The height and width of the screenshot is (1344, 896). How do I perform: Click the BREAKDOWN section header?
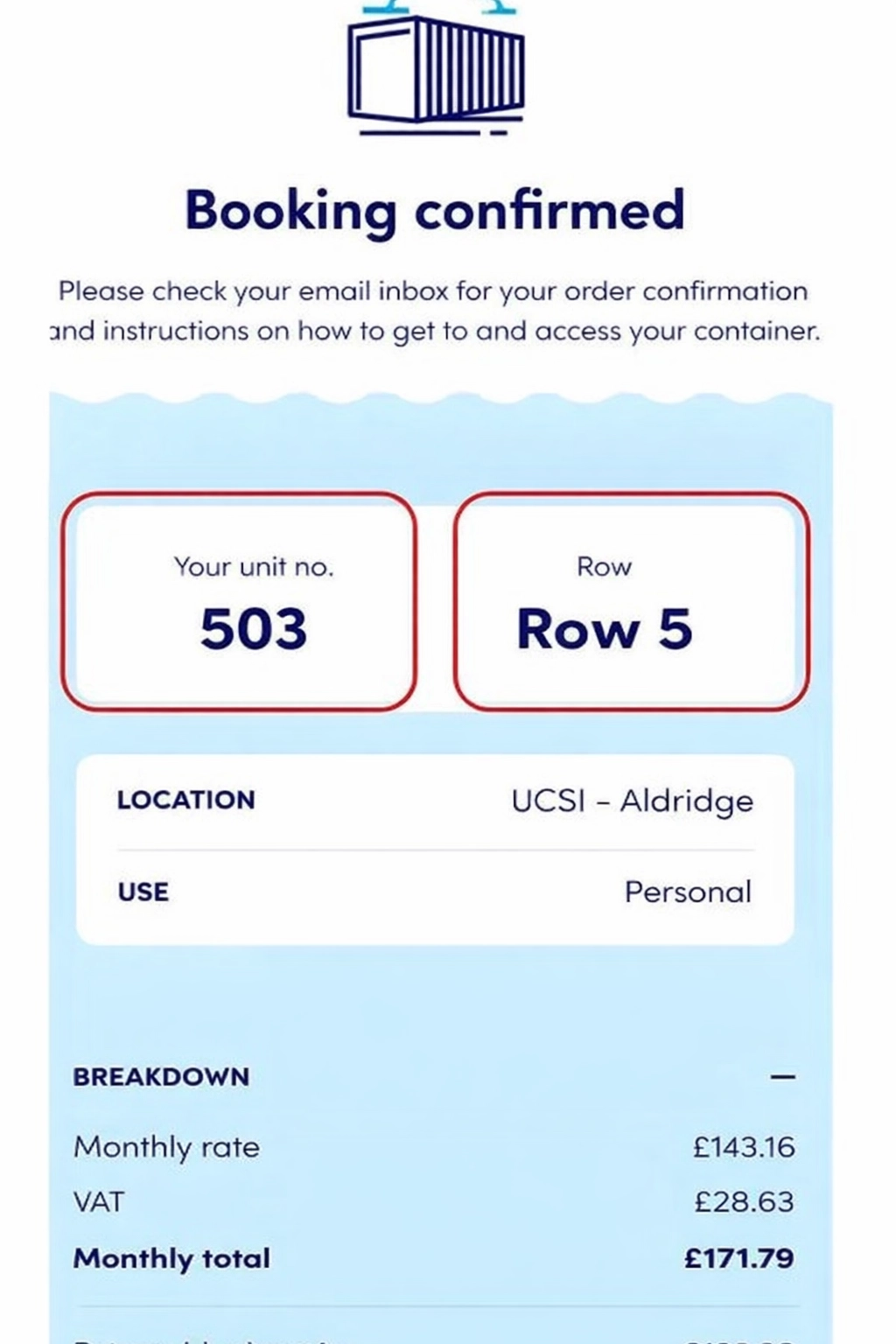click(x=161, y=1076)
